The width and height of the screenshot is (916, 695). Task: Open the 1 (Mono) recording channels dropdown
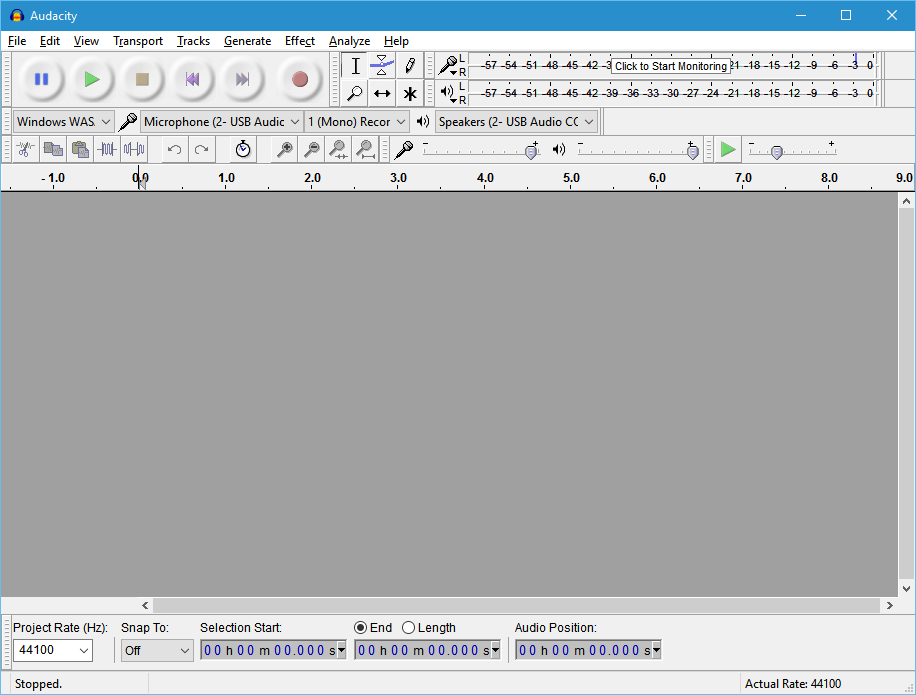tap(356, 121)
